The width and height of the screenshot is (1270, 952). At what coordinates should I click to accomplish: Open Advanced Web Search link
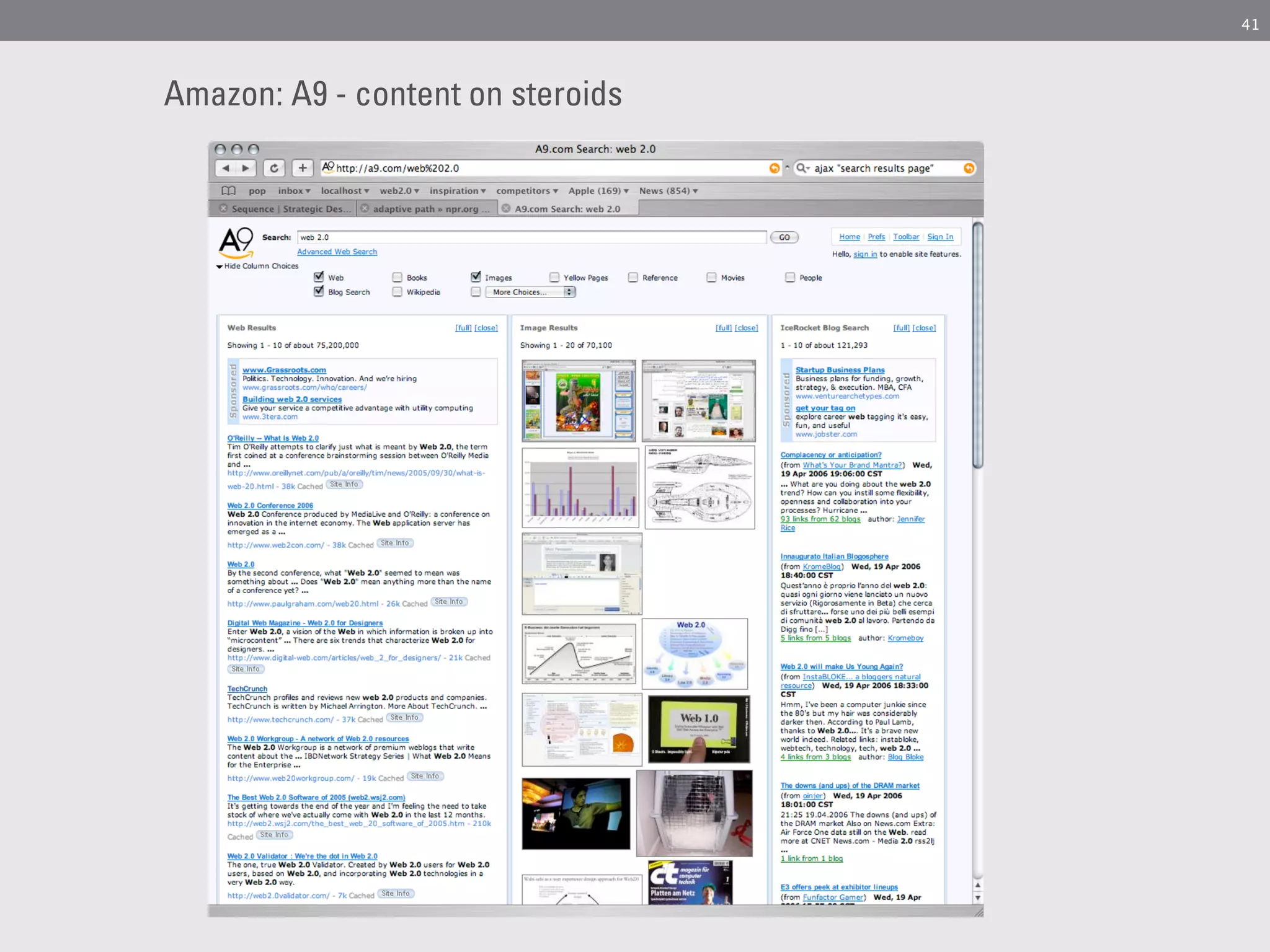(x=337, y=252)
